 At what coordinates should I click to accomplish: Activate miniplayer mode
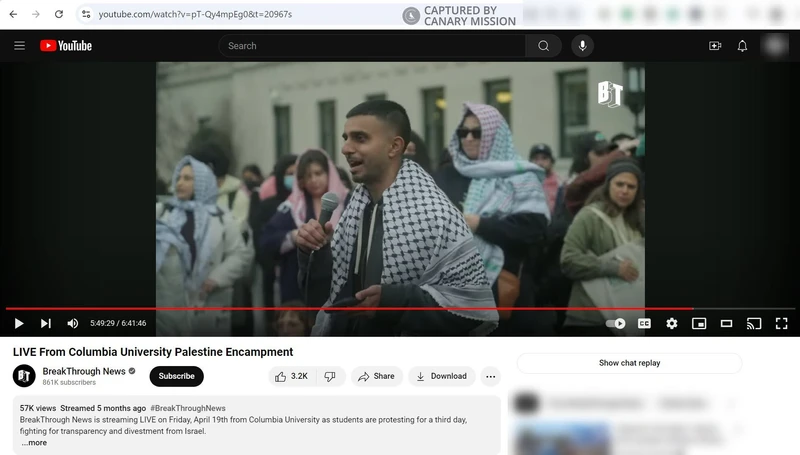(x=699, y=323)
